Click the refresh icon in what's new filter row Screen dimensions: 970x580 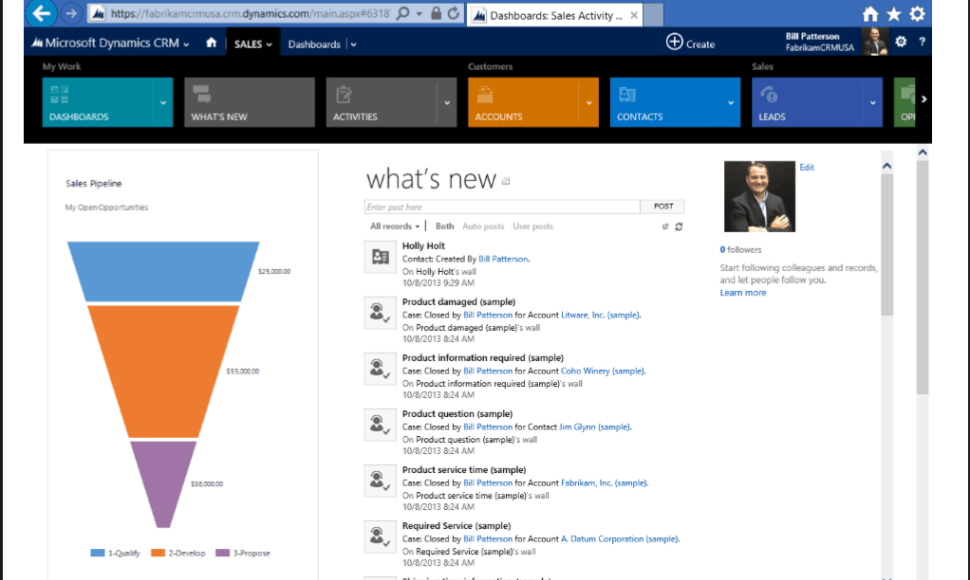point(679,227)
